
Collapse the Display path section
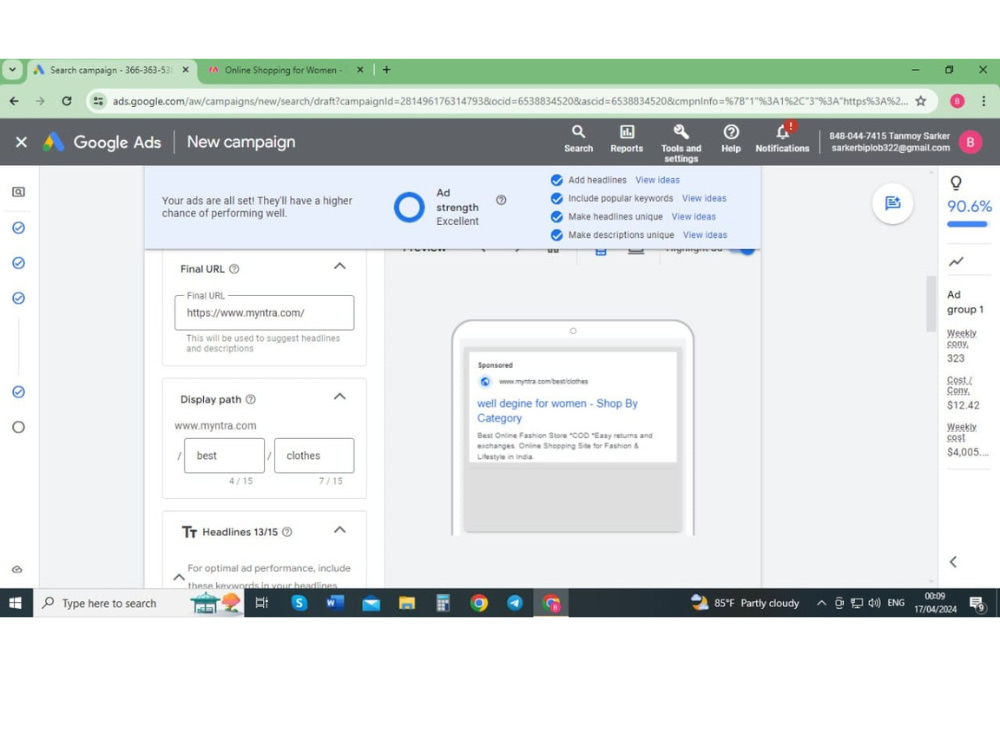pyautogui.click(x=340, y=397)
